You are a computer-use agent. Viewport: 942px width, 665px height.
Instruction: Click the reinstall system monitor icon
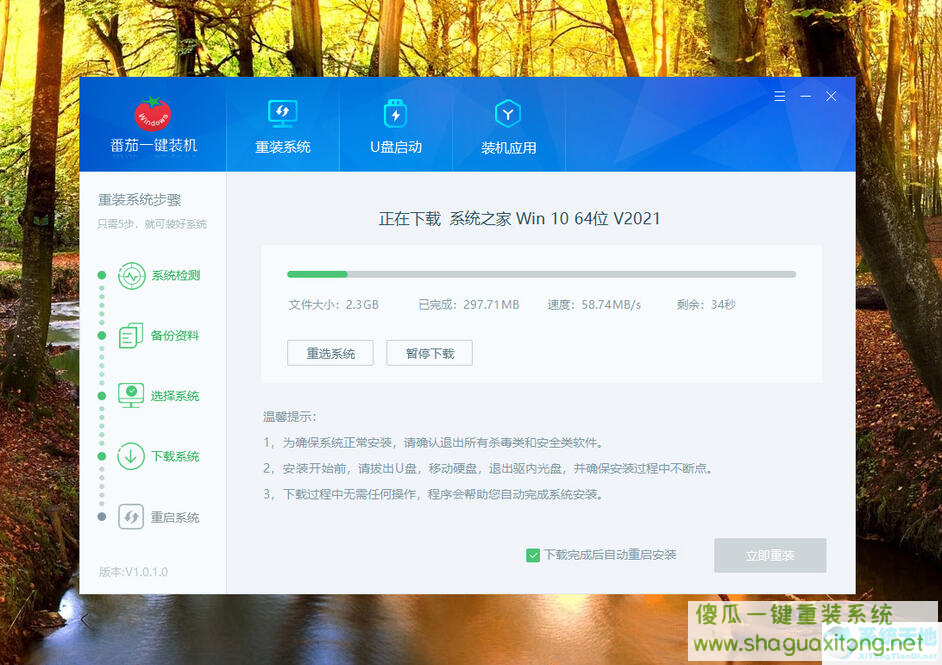[x=282, y=114]
